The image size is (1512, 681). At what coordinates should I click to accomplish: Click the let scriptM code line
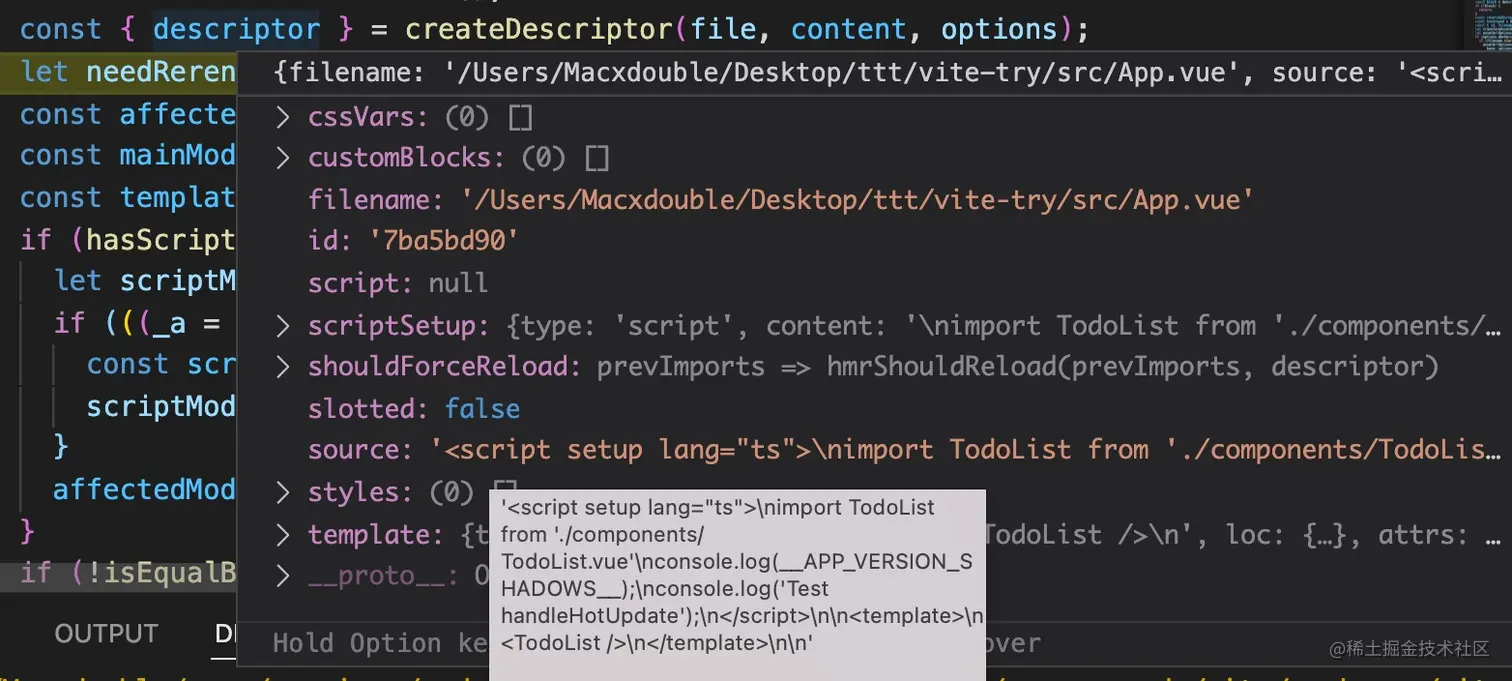[x=144, y=281]
